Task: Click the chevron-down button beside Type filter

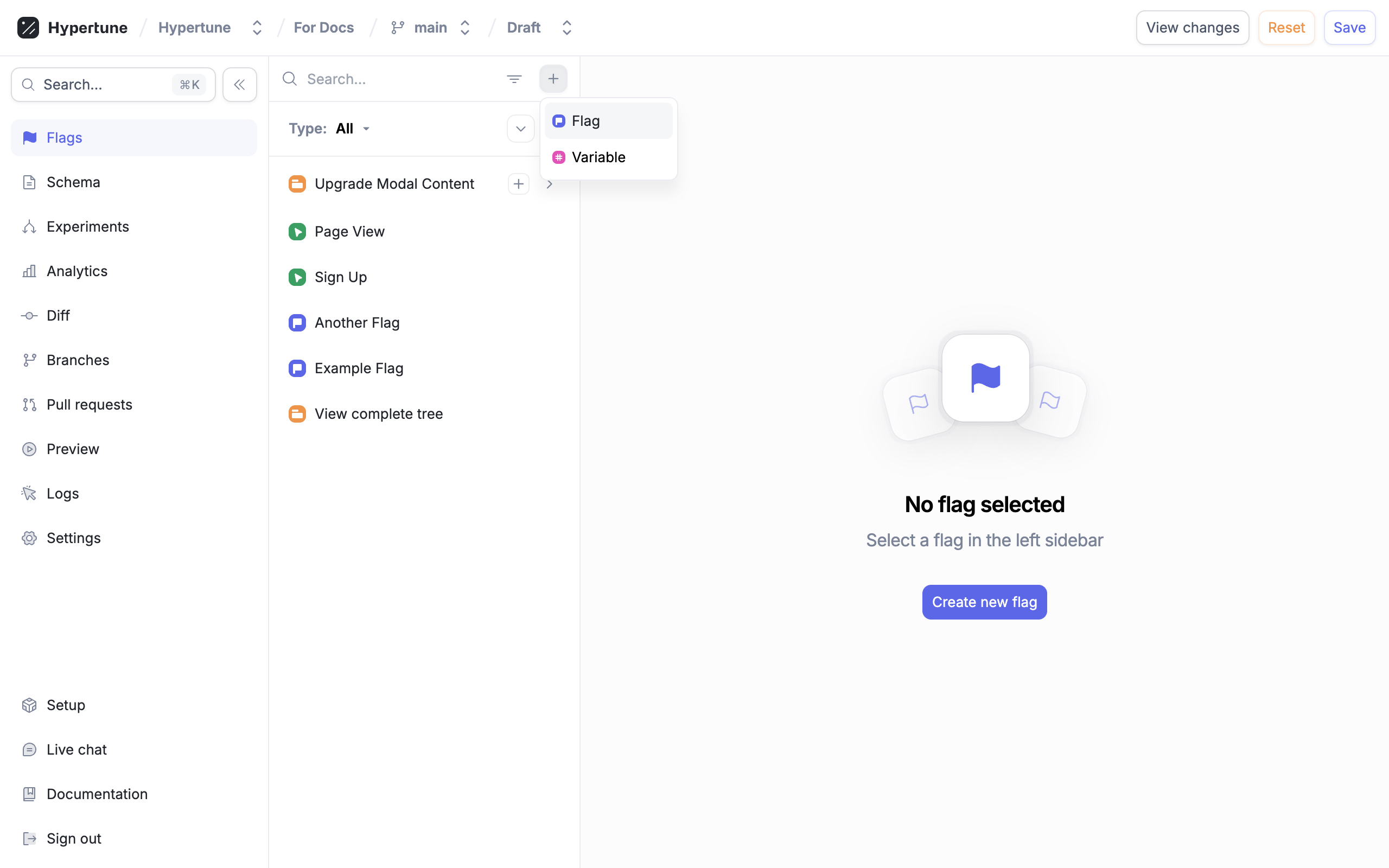Action: click(x=520, y=129)
